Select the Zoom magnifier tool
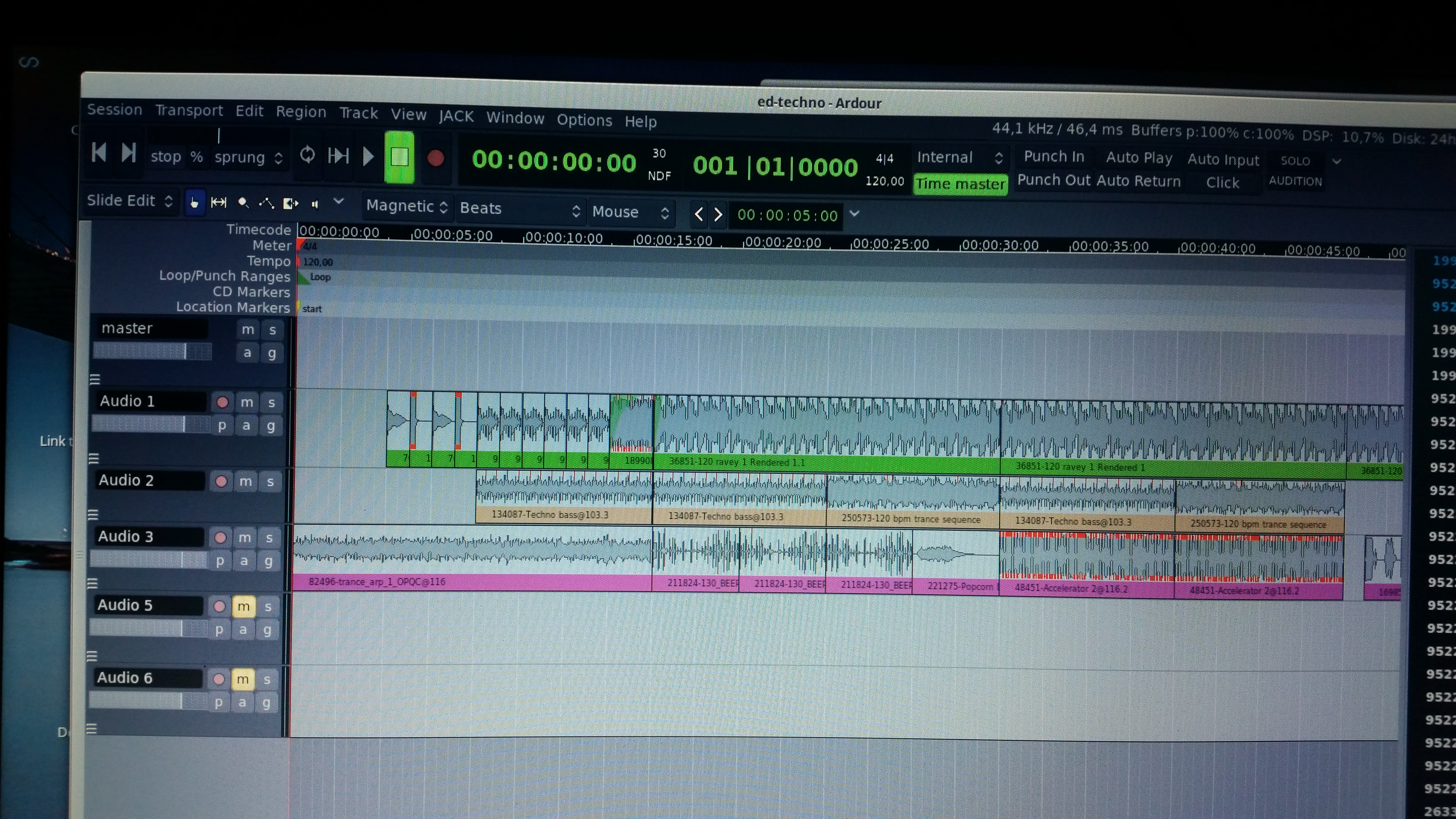The width and height of the screenshot is (1456, 819). click(243, 202)
